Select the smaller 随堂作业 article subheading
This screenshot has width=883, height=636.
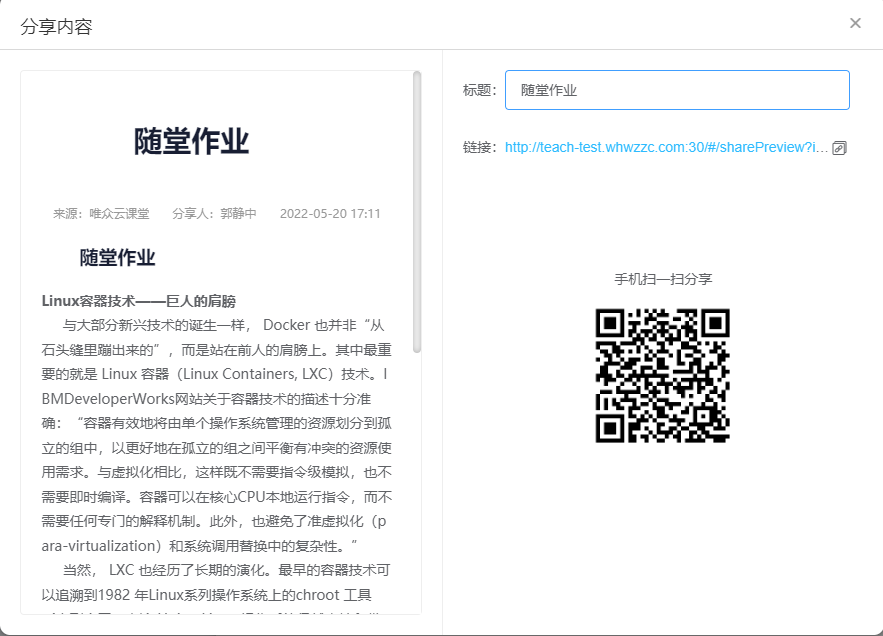(x=117, y=258)
